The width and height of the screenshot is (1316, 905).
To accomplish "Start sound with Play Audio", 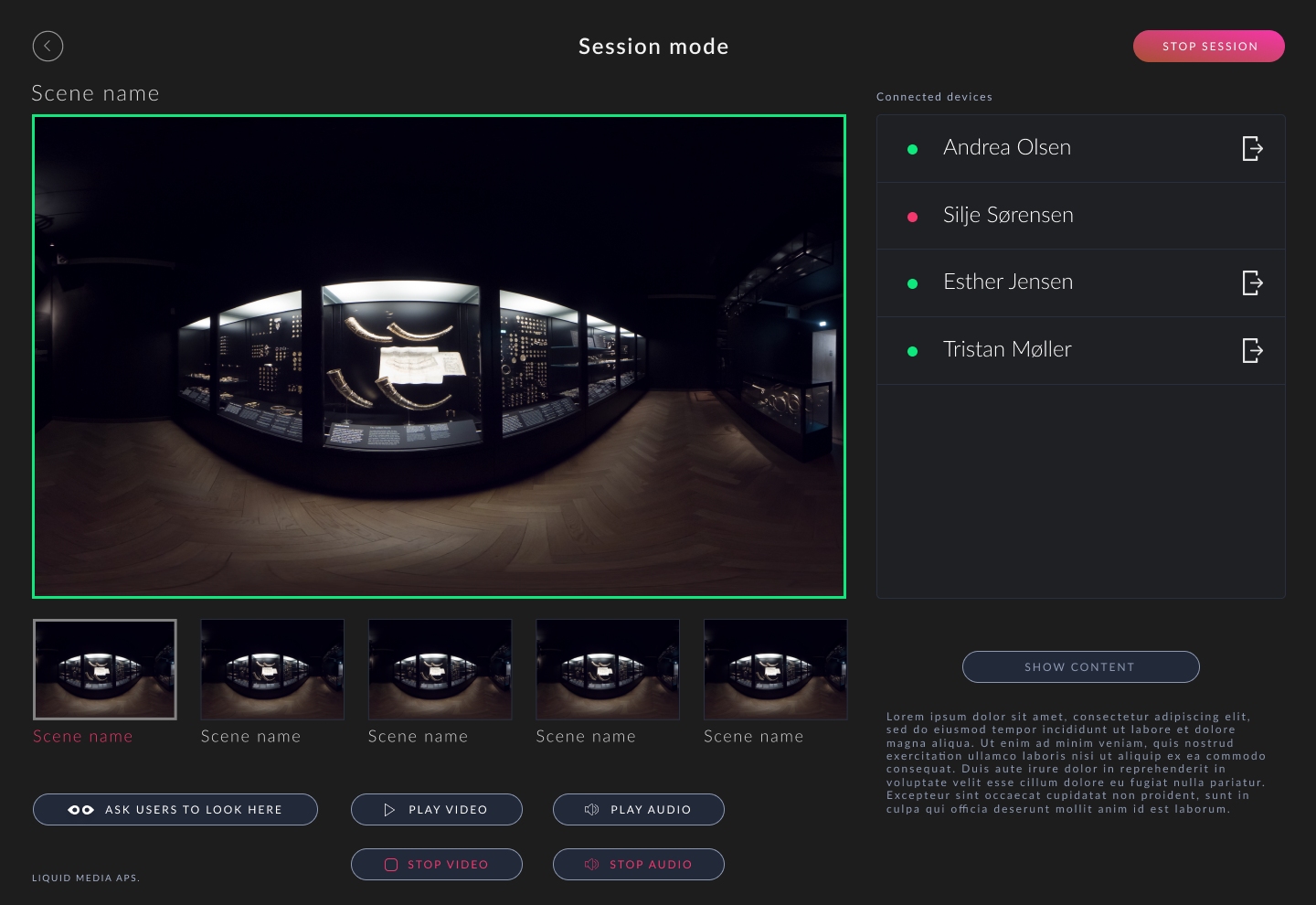I will point(639,810).
